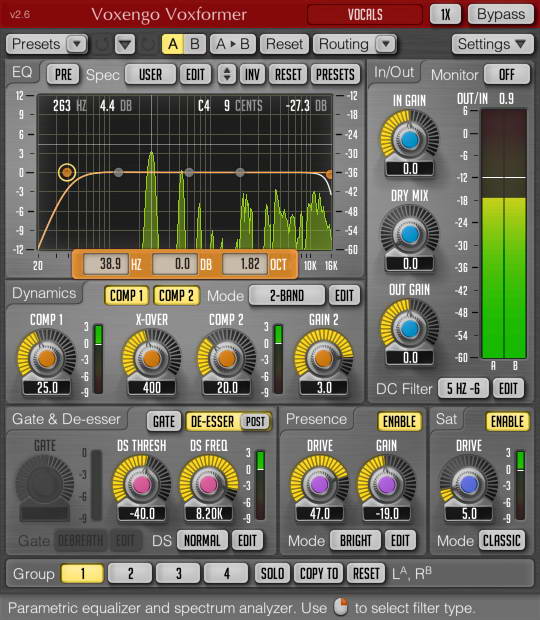Open Presence BRIGHT mode selector
This screenshot has width=540, height=620.
(355, 540)
